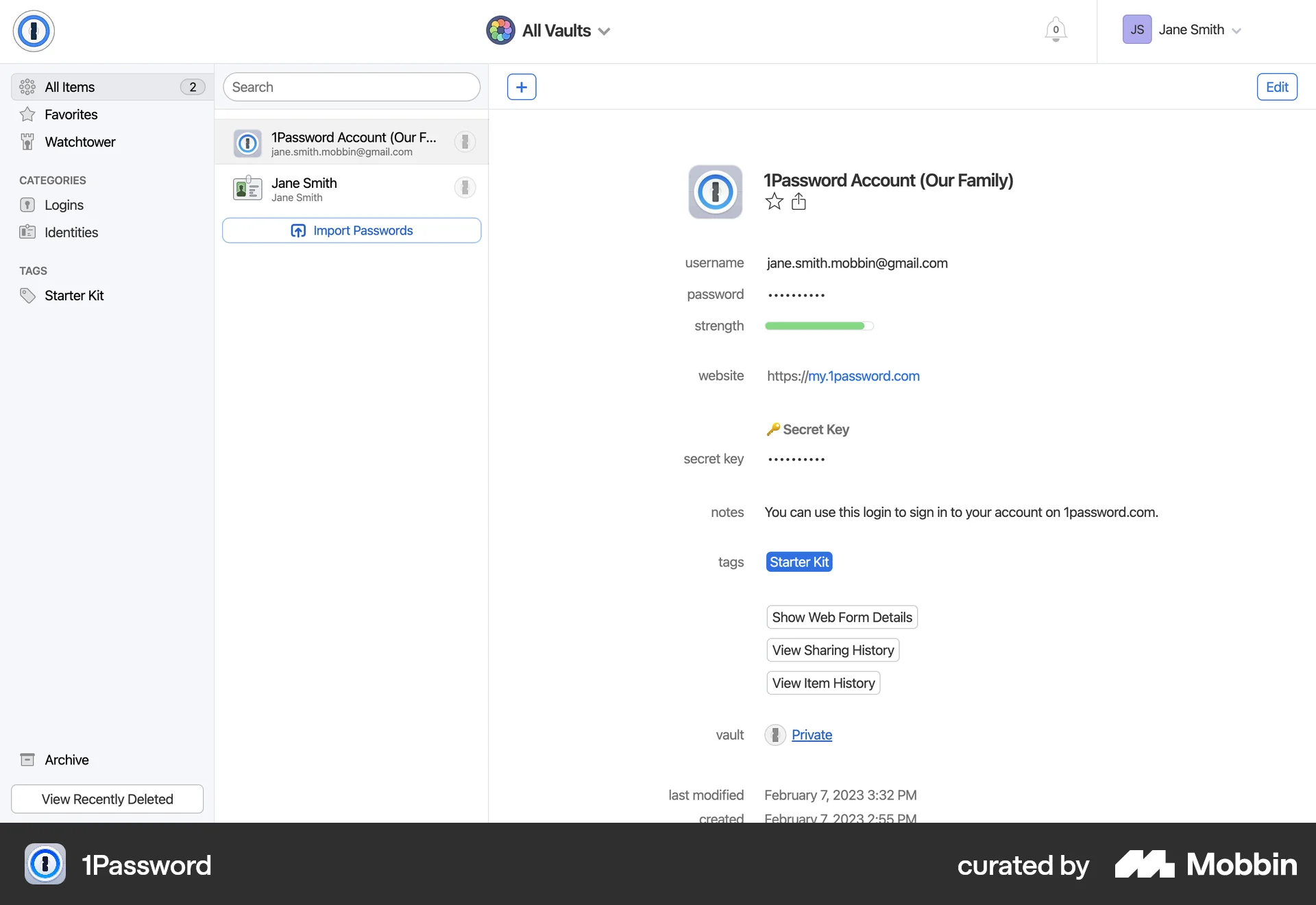
Task: Click the notification bell icon
Action: point(1056,29)
